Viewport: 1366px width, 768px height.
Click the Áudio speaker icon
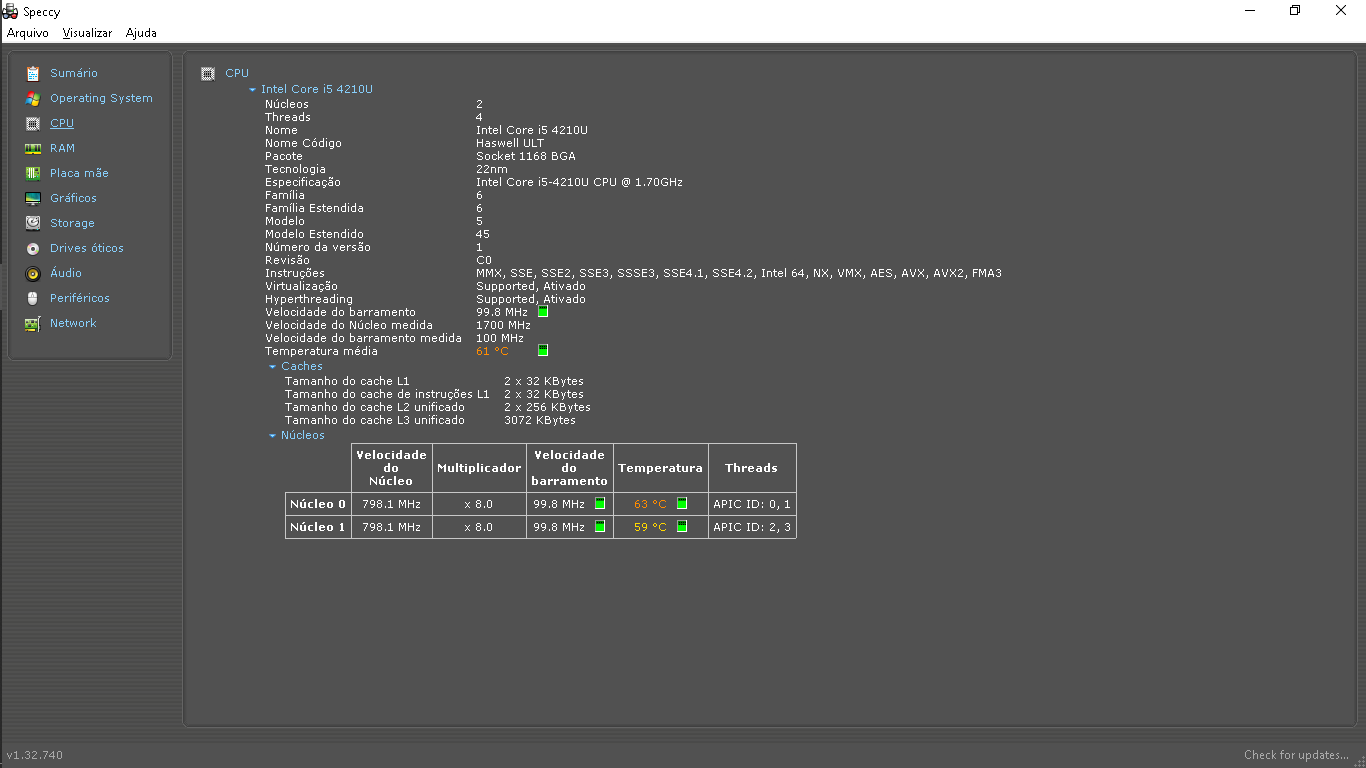[33, 273]
